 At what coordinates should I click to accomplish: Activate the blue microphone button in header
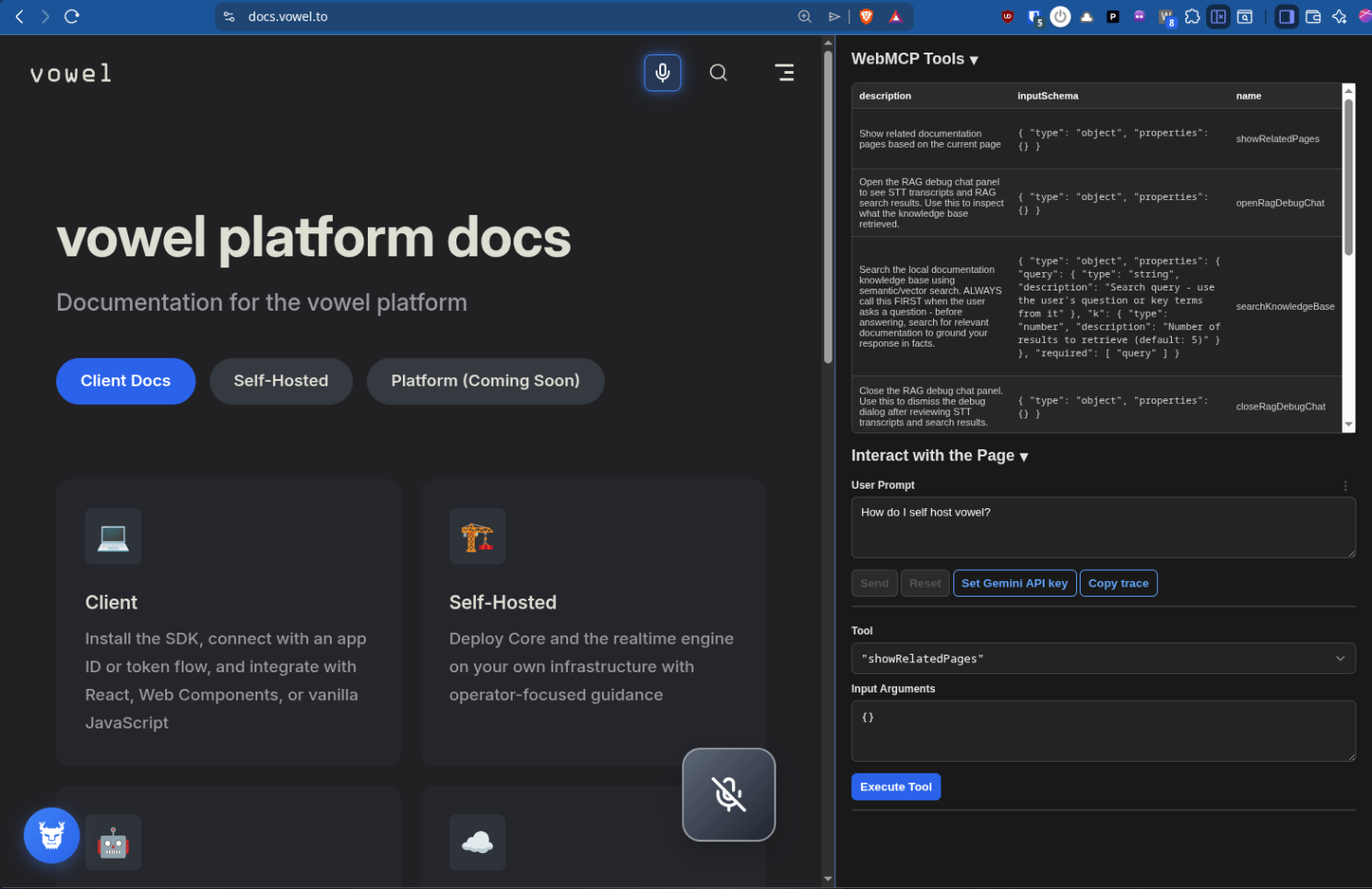pyautogui.click(x=662, y=73)
